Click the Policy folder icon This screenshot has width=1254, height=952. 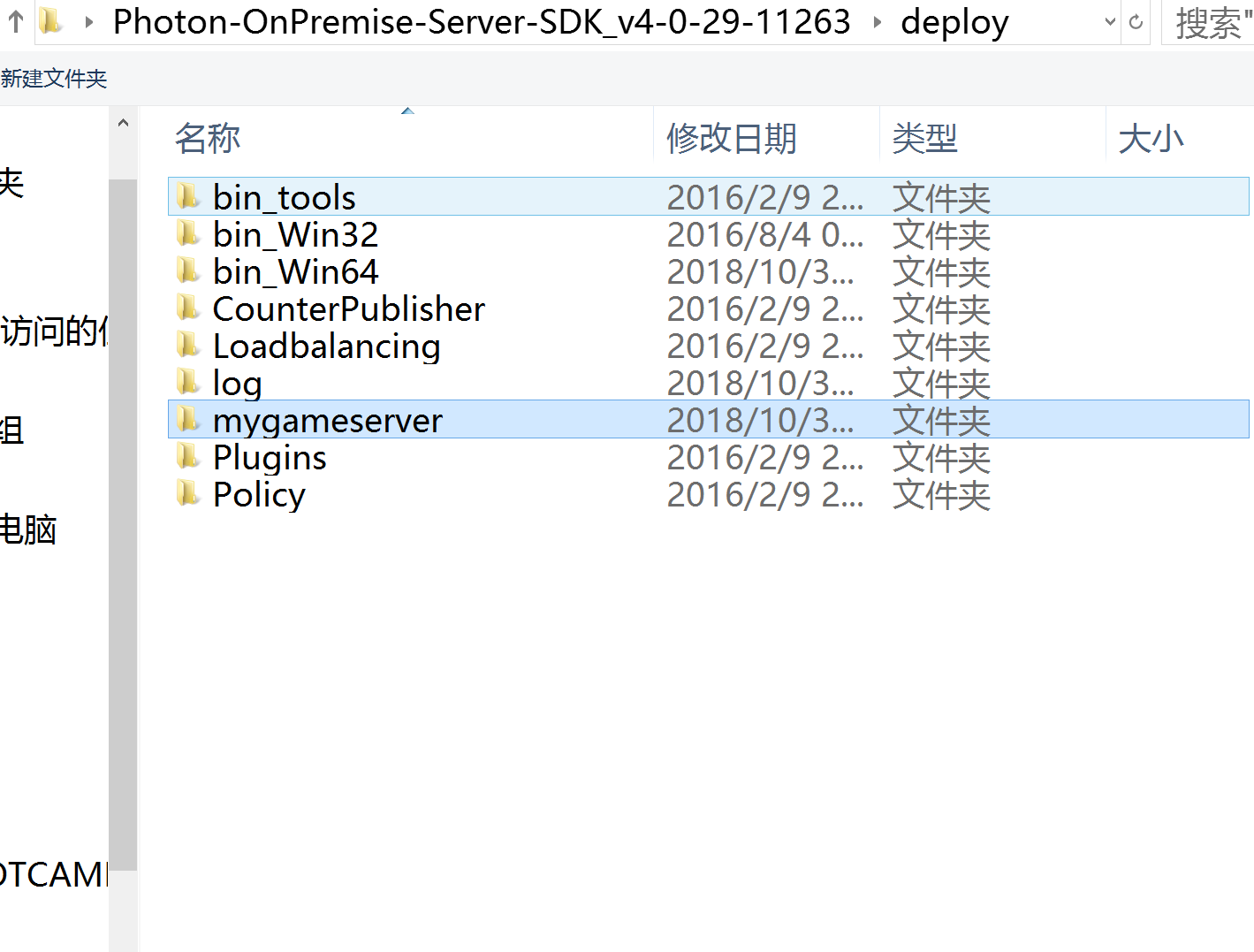point(187,493)
